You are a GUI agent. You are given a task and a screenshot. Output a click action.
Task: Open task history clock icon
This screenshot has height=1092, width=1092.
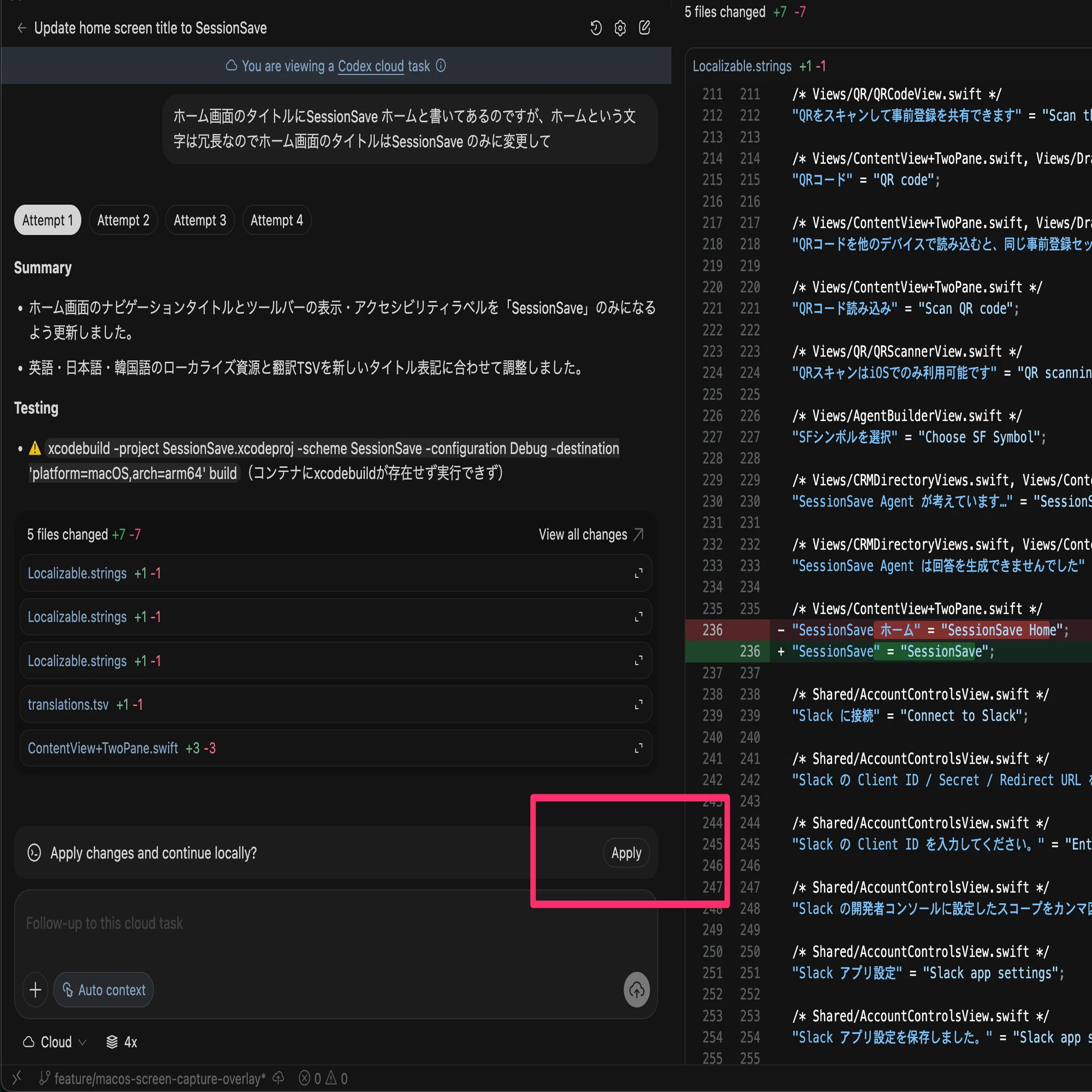pos(596,28)
